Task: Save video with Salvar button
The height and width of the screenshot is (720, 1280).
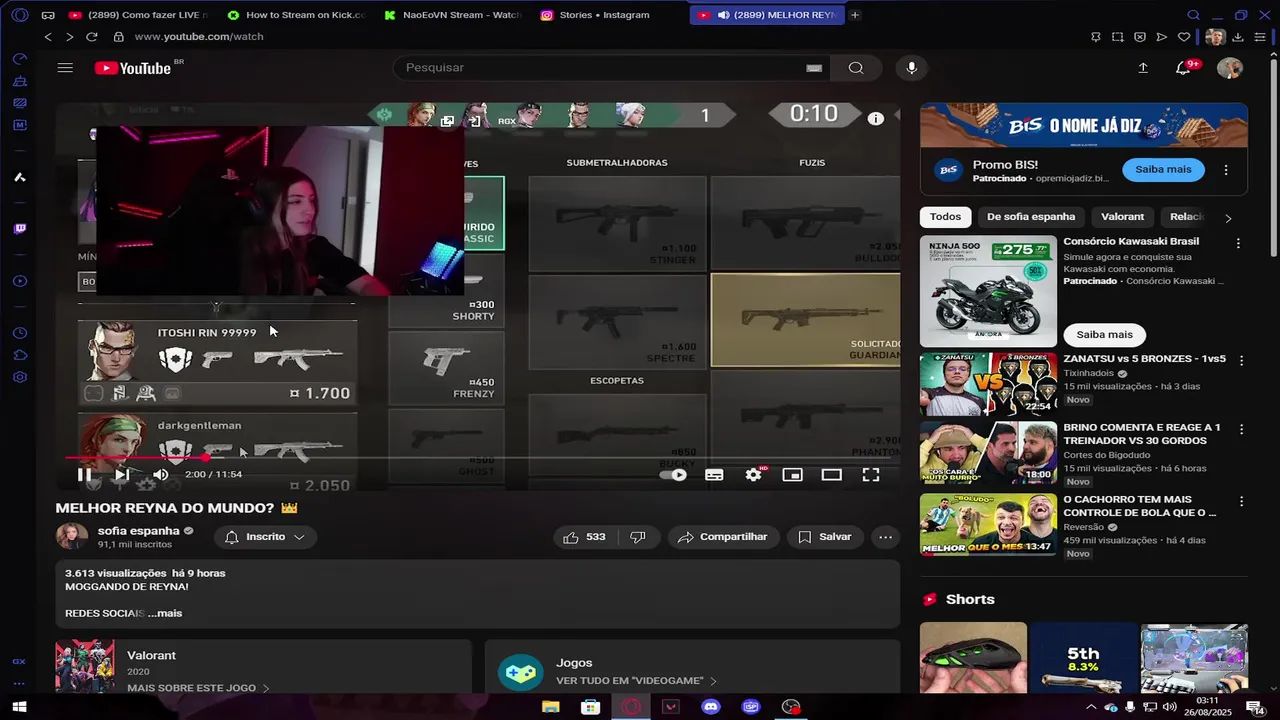Action: point(825,537)
